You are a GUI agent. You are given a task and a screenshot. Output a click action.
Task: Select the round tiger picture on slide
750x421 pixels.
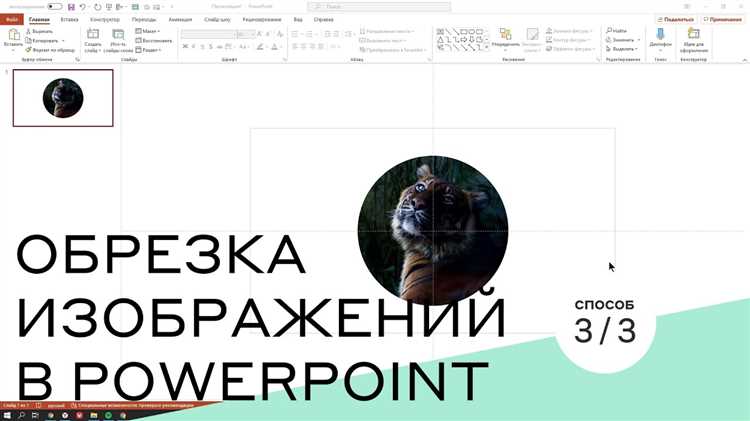[433, 231]
